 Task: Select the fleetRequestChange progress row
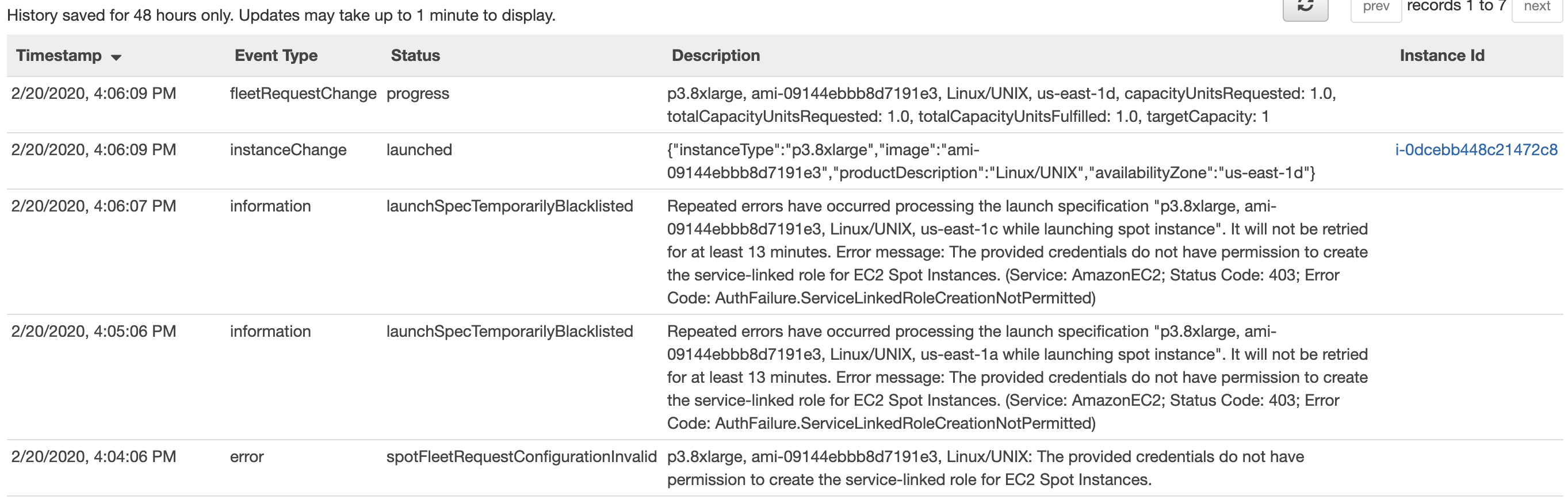pos(784,105)
